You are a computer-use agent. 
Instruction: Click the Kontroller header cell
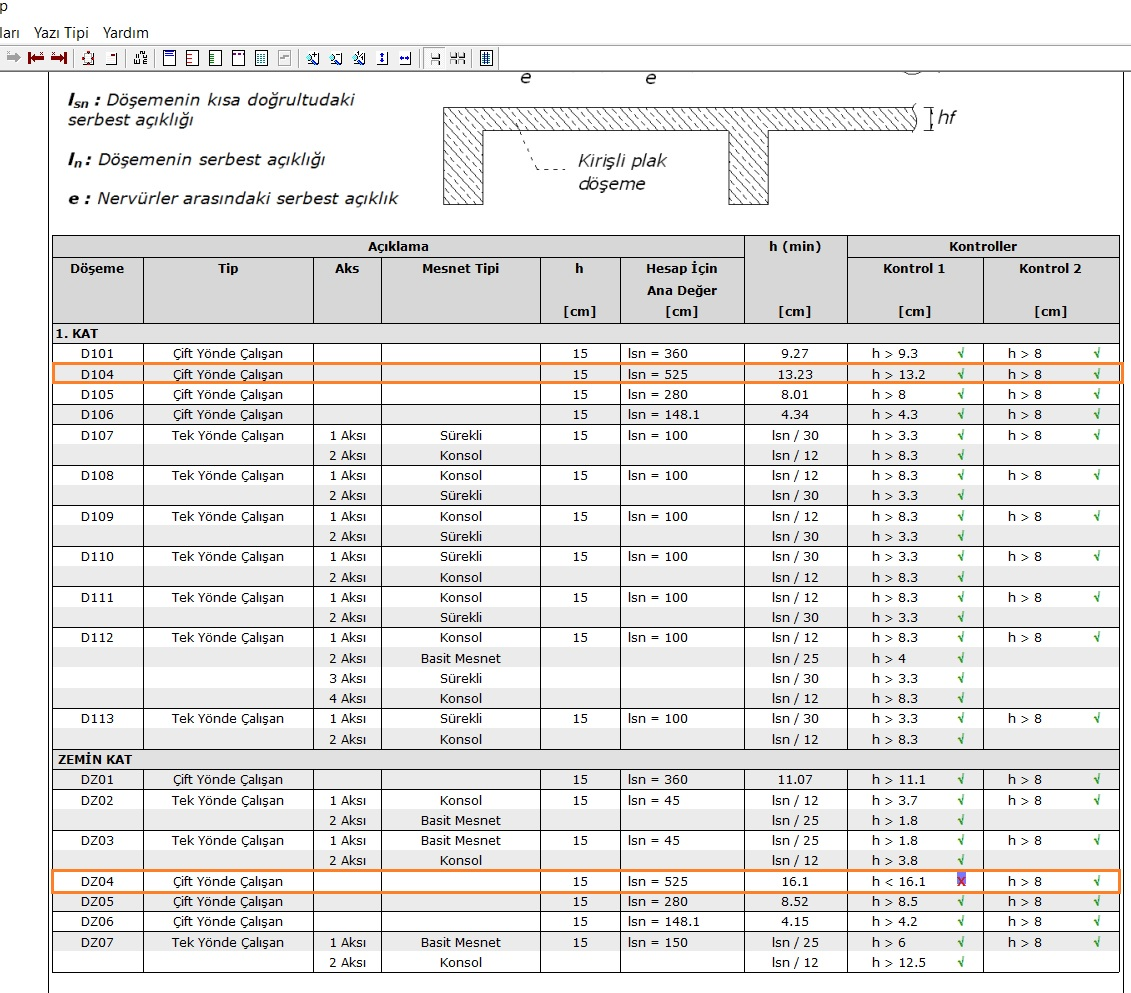pos(983,247)
